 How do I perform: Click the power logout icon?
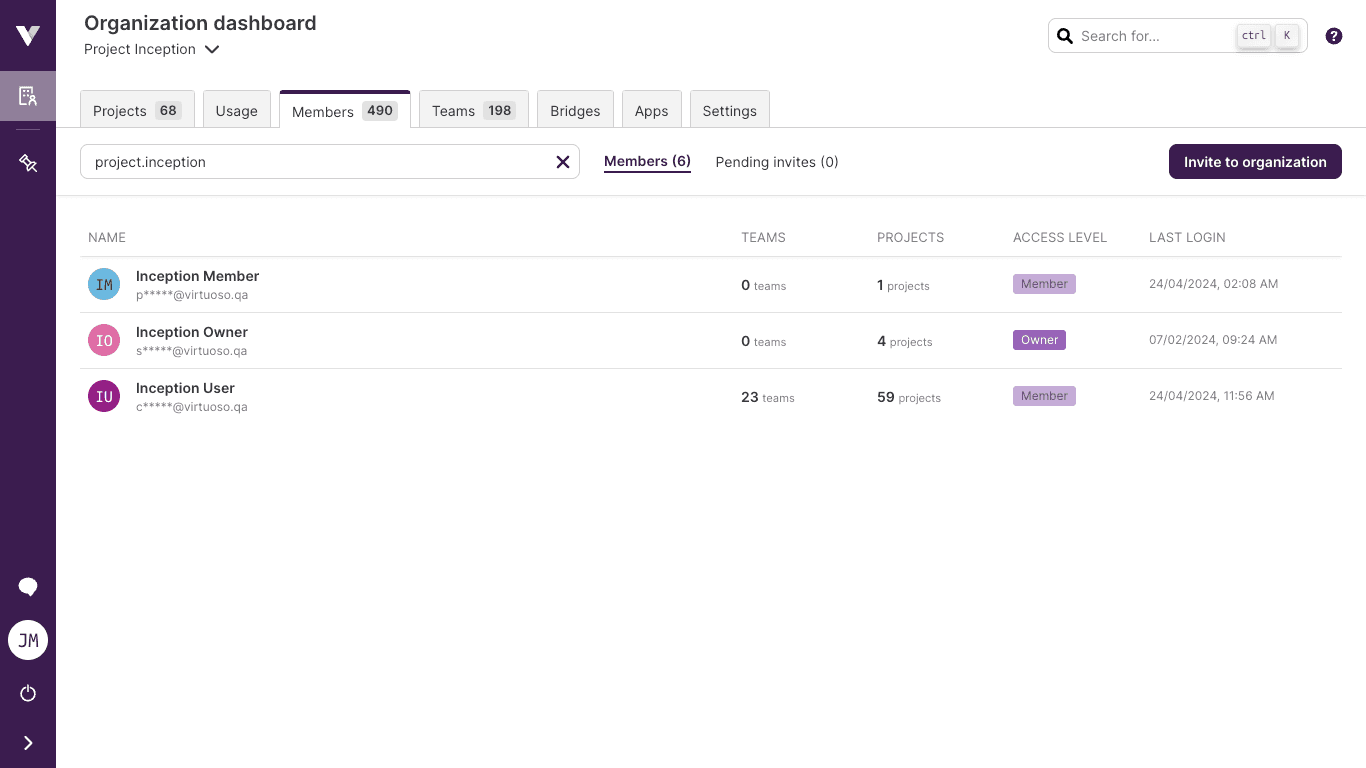click(28, 693)
